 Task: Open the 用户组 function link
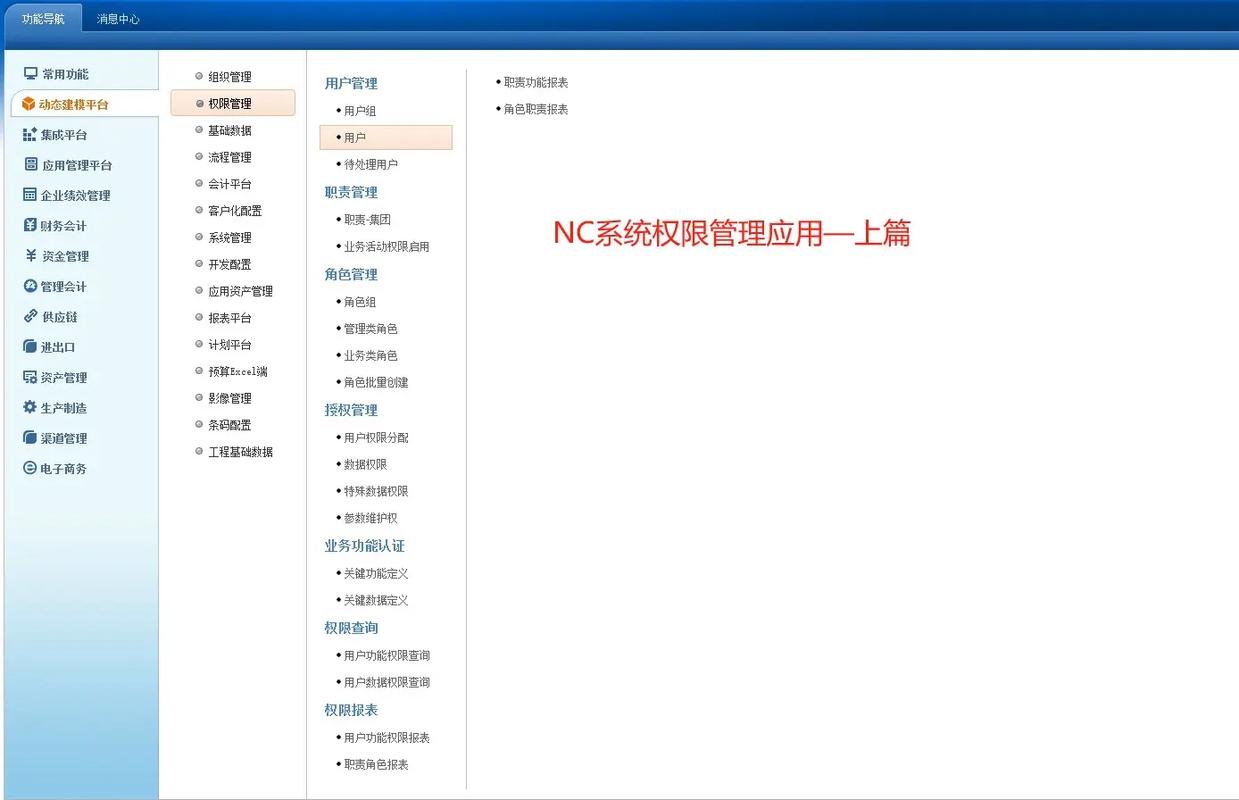click(x=360, y=111)
